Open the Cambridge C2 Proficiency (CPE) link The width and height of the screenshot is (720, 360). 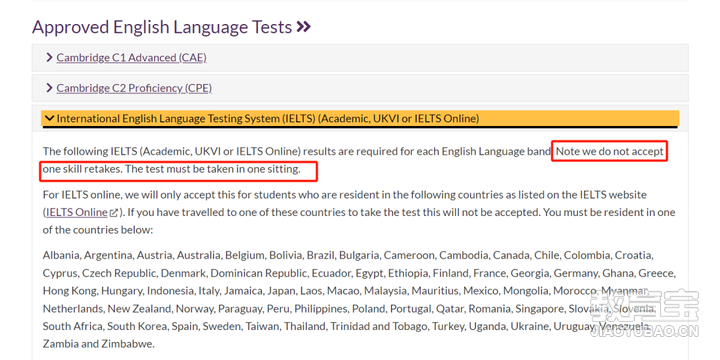pos(134,88)
